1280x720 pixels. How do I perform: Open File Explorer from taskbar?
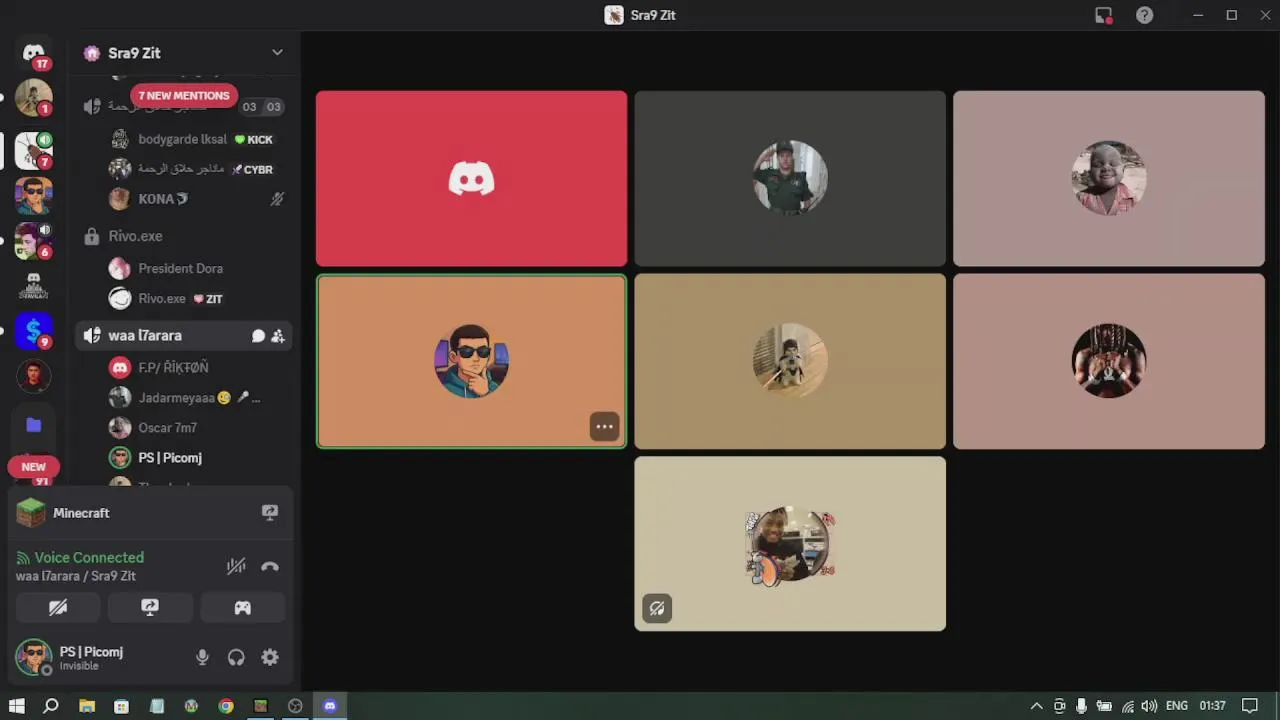87,706
